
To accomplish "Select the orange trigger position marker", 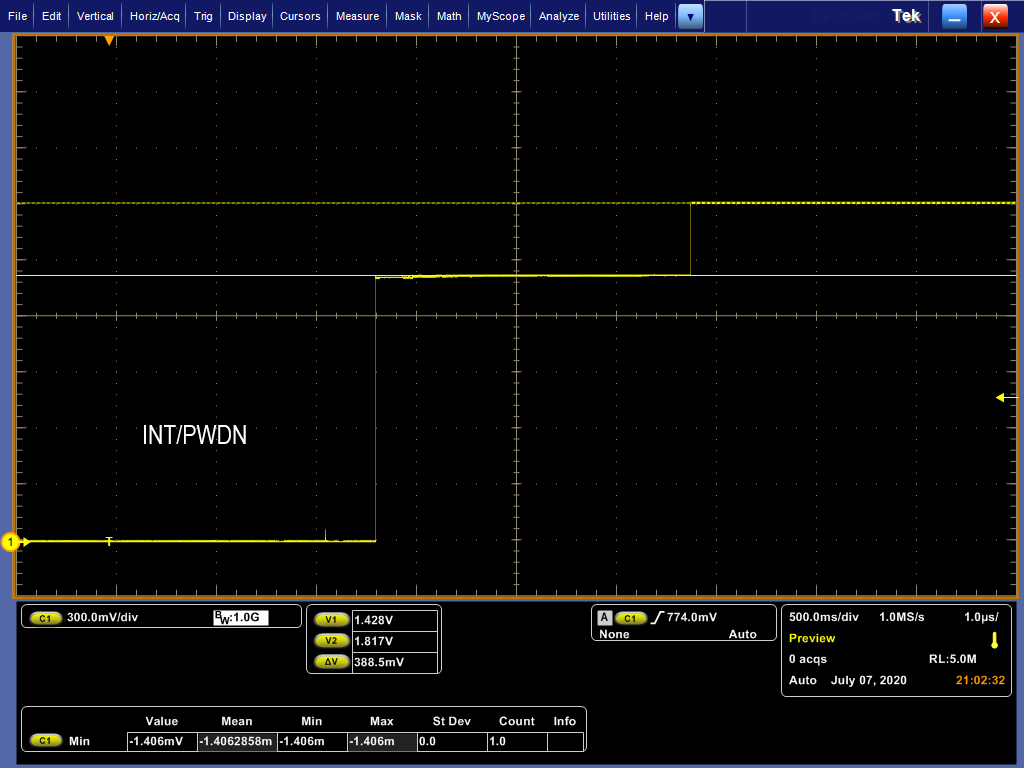I will pyautogui.click(x=110, y=40).
